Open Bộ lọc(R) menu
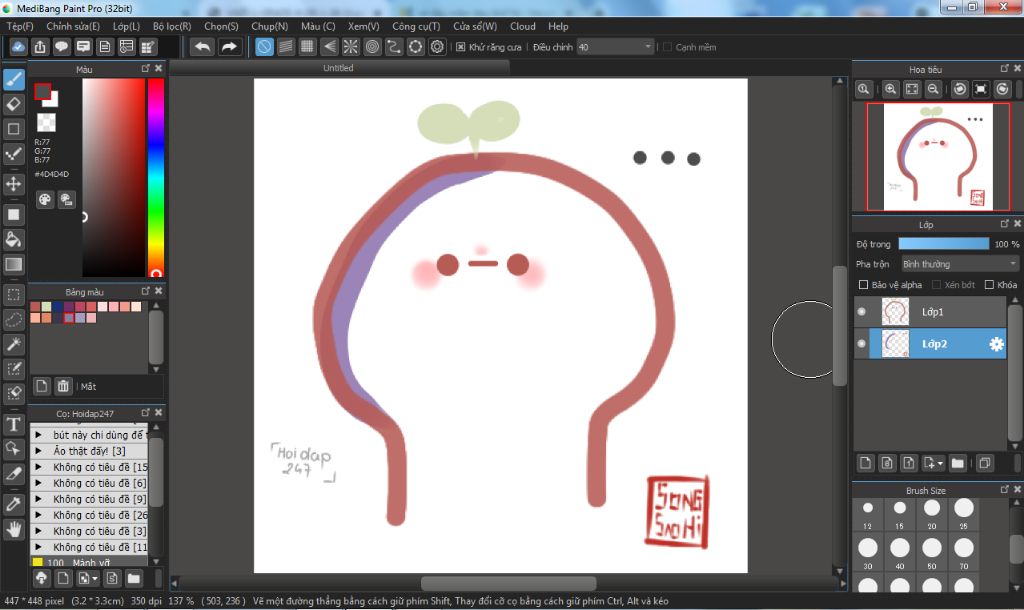Viewport: 1024px width, 610px height. coord(172,26)
